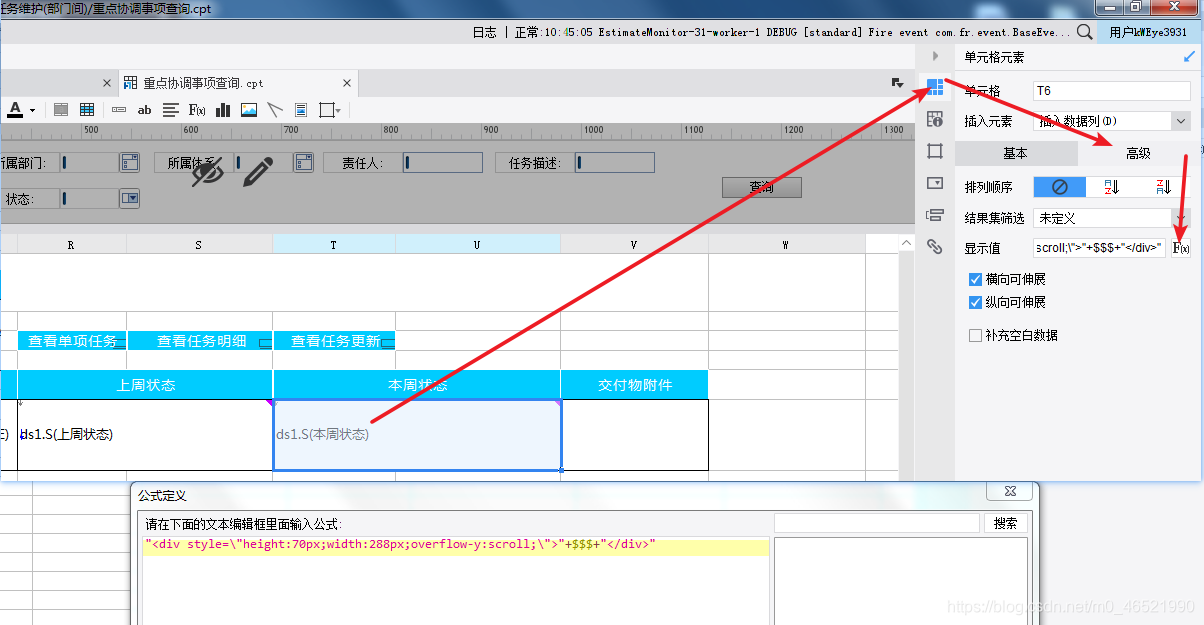Toggle 纵向可伸展 checkbox

tap(975, 302)
